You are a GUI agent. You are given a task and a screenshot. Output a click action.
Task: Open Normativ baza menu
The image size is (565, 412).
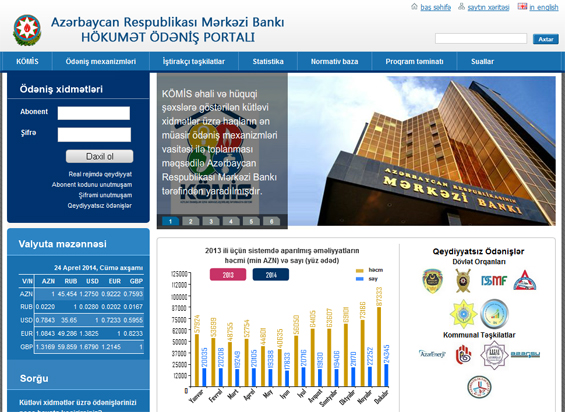coord(334,62)
